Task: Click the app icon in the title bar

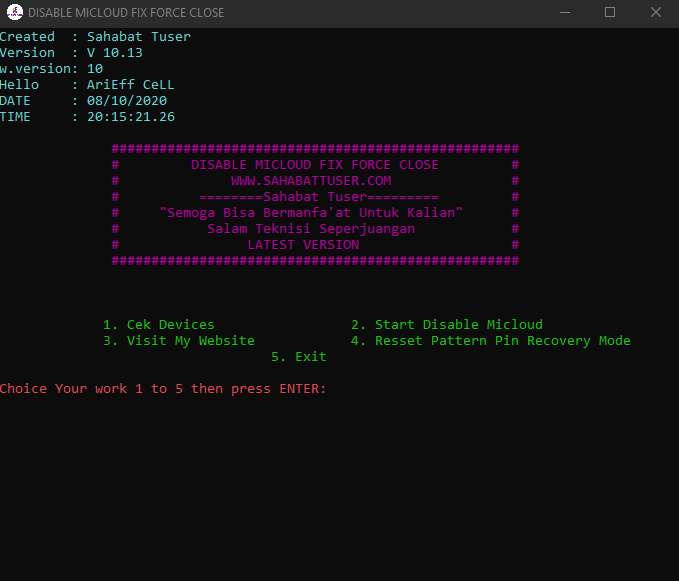Action: [x=15, y=12]
